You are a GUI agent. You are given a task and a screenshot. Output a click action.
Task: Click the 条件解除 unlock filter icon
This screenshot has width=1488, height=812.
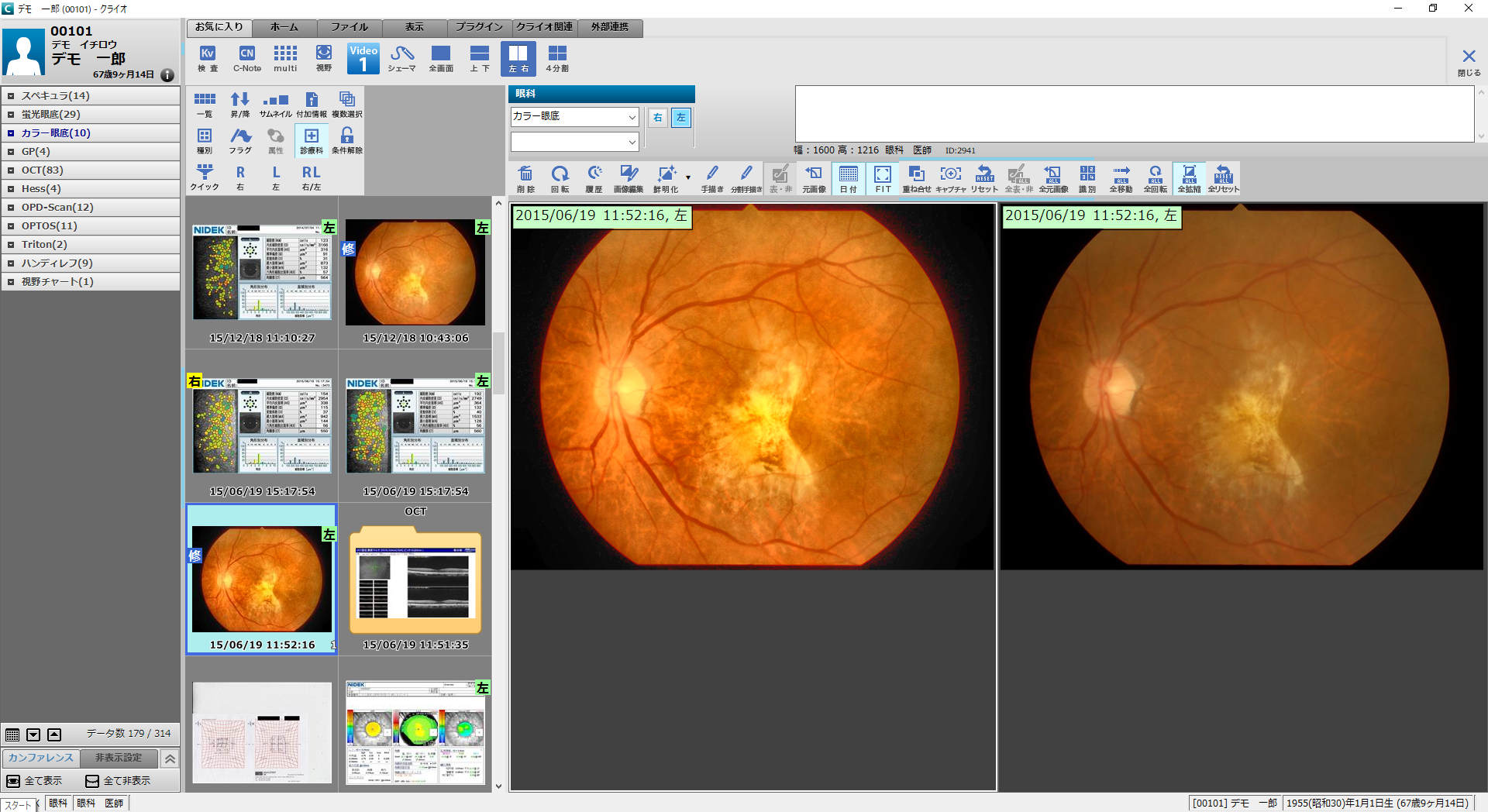[x=346, y=140]
